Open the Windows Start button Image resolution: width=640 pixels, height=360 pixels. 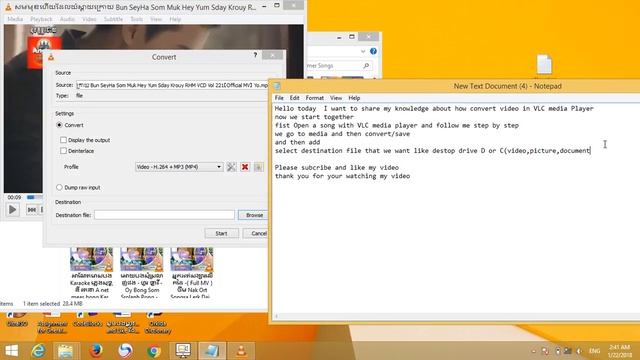pos(11,351)
